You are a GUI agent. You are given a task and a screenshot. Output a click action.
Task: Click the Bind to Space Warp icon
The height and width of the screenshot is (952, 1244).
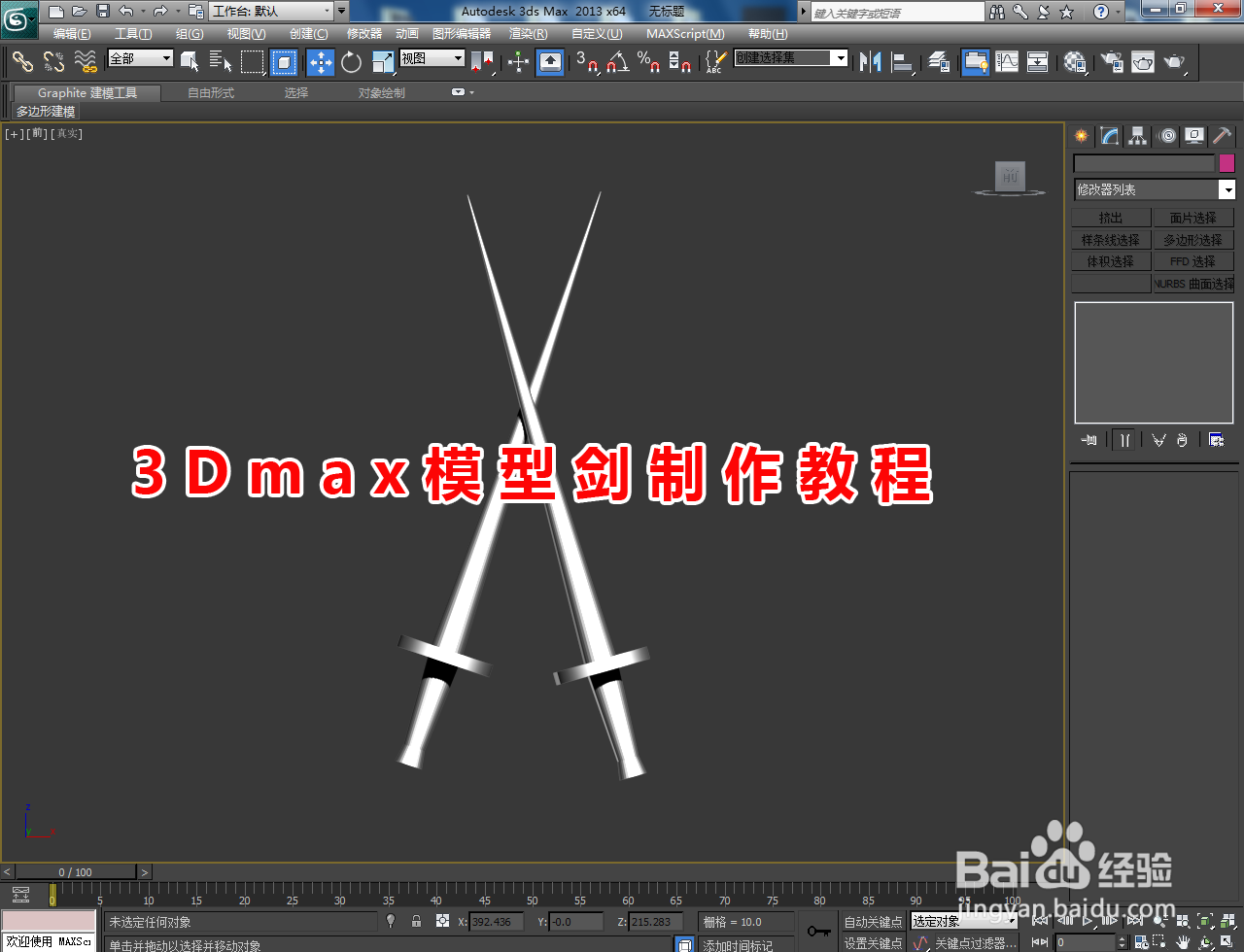[x=86, y=62]
